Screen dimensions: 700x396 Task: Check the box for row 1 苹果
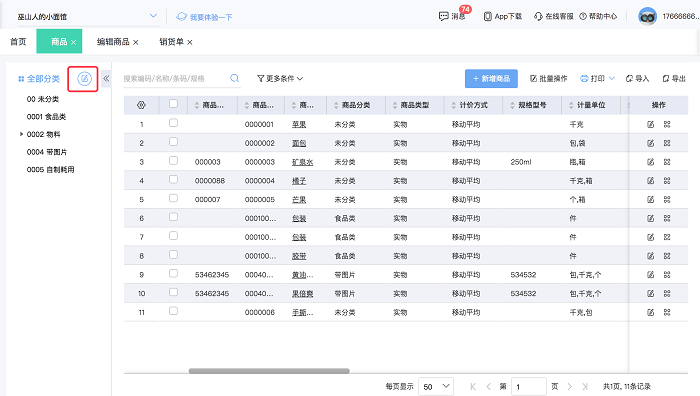coord(173,123)
